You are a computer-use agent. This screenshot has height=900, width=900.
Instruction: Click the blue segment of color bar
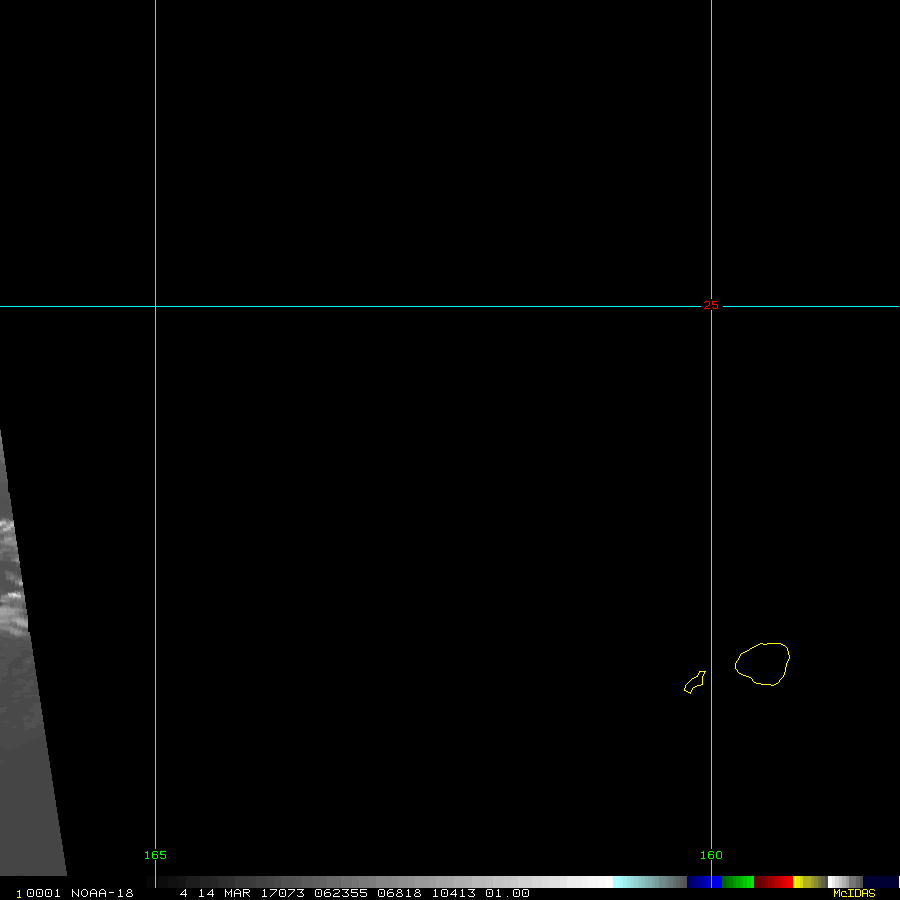[705, 882]
